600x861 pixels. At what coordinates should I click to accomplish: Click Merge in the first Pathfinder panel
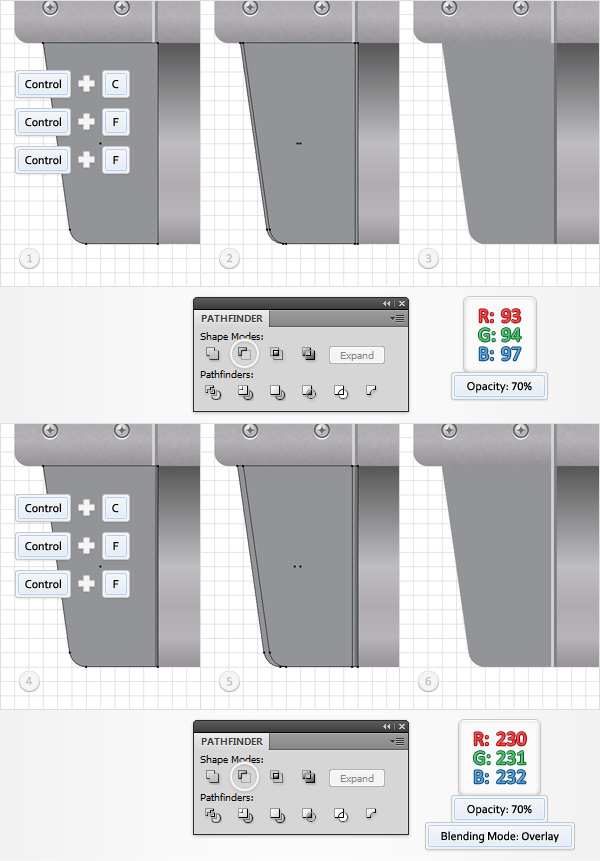(x=277, y=392)
